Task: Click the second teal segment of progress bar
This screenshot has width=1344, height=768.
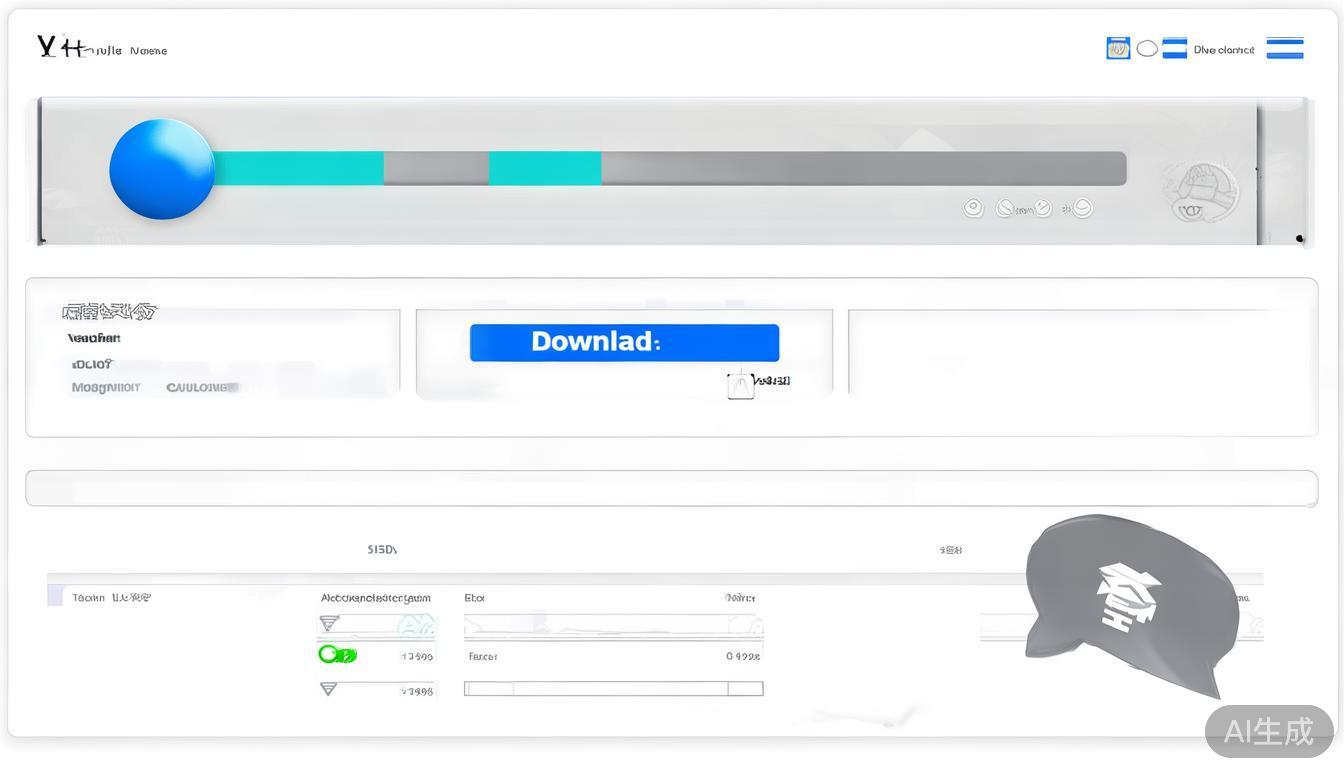Action: tap(545, 169)
